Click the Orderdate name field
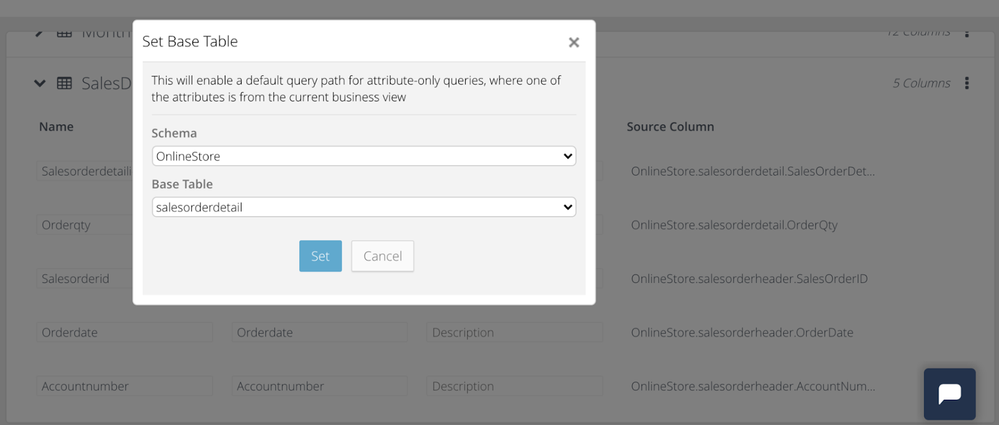Image resolution: width=999 pixels, height=425 pixels. [x=125, y=332]
